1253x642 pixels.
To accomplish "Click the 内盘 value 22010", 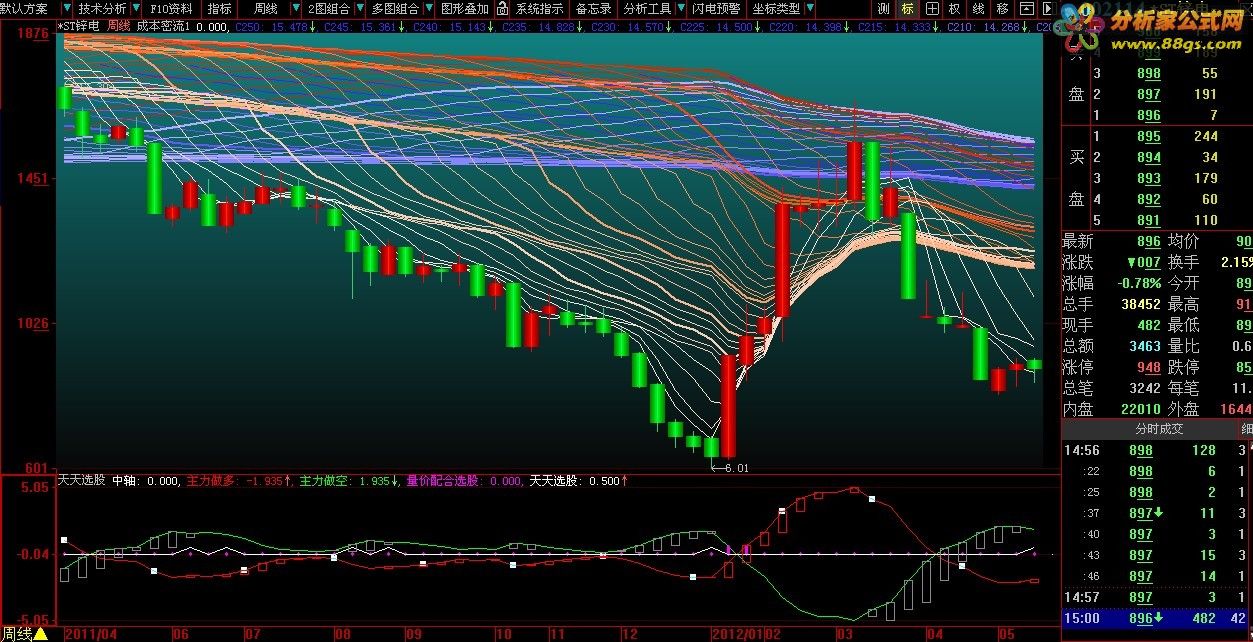I will pos(1140,409).
